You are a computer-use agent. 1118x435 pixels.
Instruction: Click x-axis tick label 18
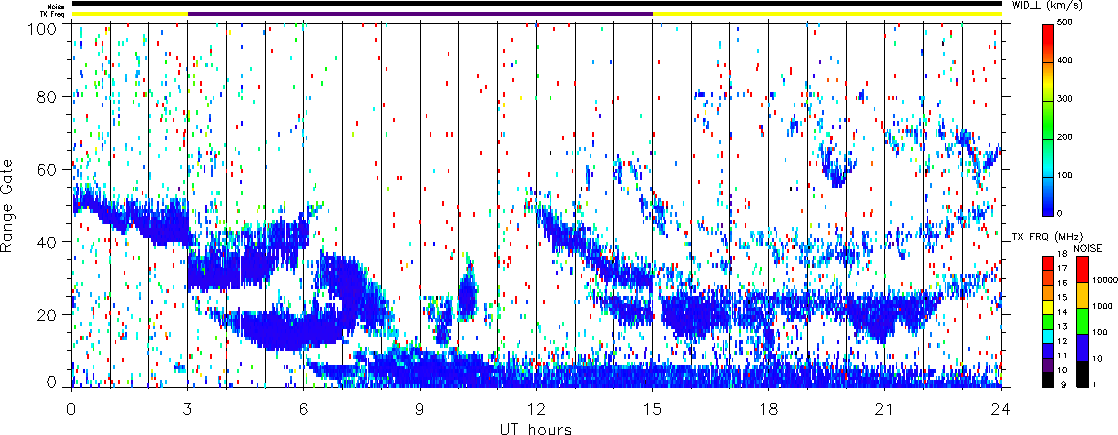coord(769,408)
